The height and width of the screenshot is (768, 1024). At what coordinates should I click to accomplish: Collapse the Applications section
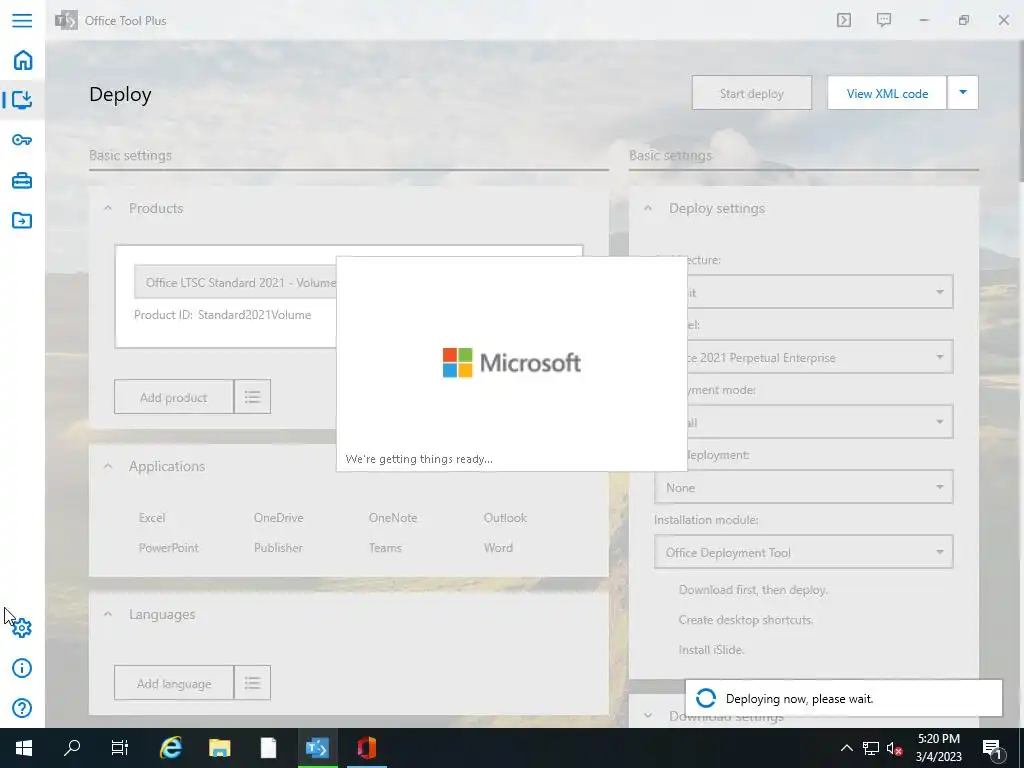[108, 466]
